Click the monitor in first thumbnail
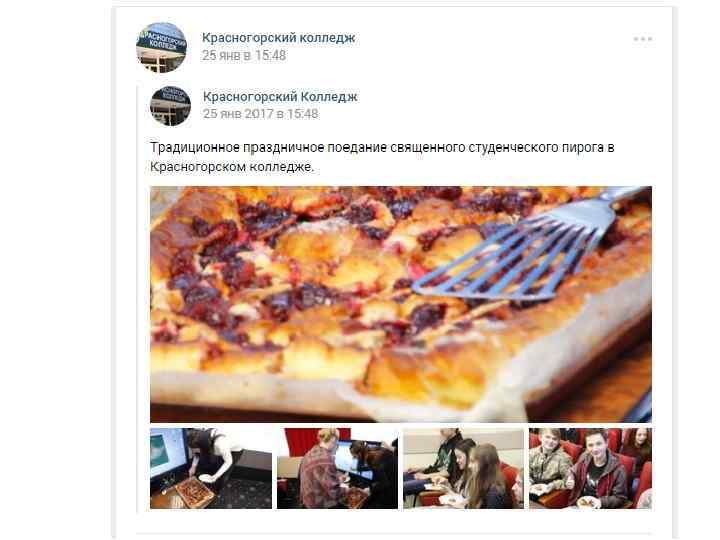Screen dimensions: 720x540 point(168,455)
